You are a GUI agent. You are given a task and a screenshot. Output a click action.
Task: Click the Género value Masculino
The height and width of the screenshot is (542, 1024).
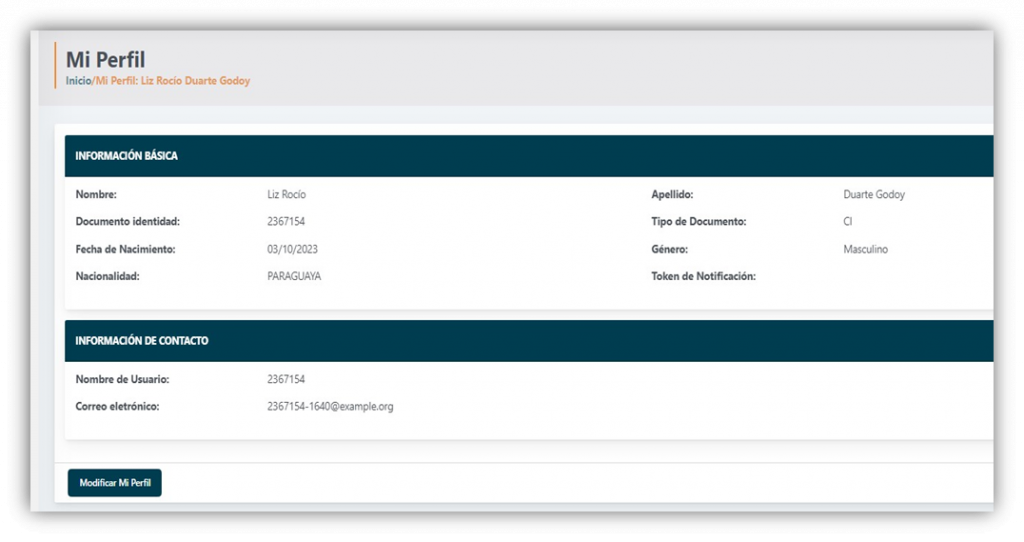tap(865, 249)
